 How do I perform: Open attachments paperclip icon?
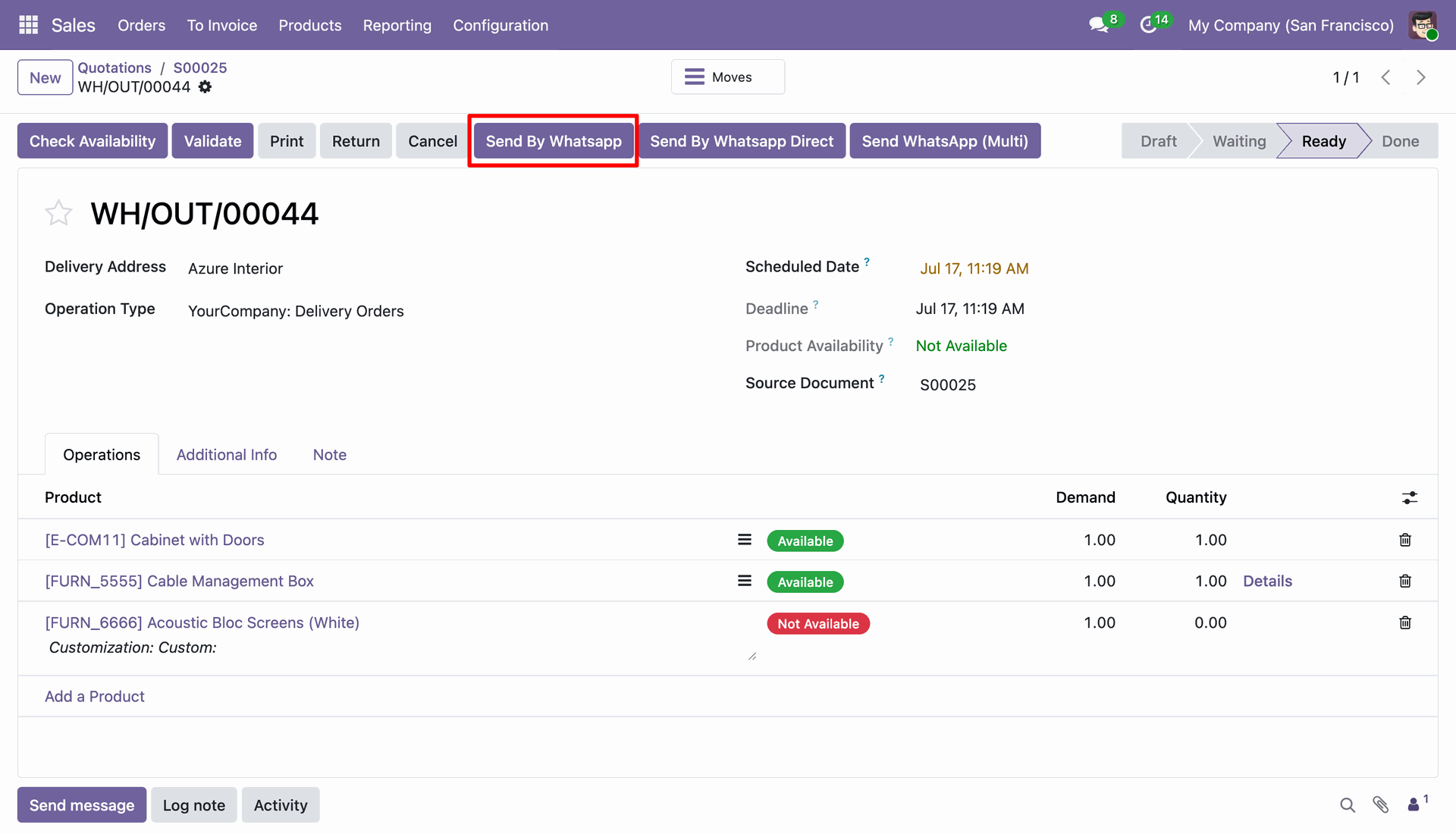[1381, 805]
